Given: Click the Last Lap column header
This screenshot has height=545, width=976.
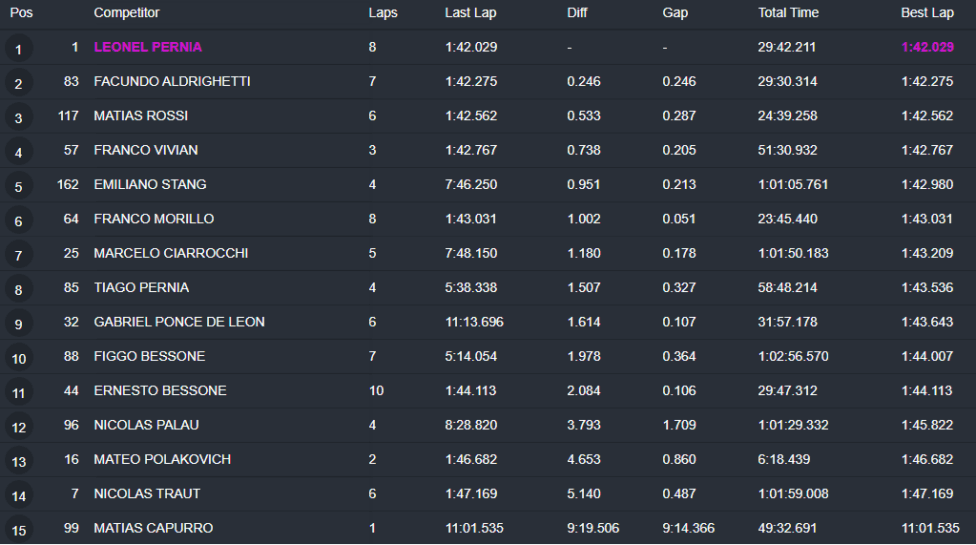Looking at the screenshot, I should pyautogui.click(x=470, y=13).
